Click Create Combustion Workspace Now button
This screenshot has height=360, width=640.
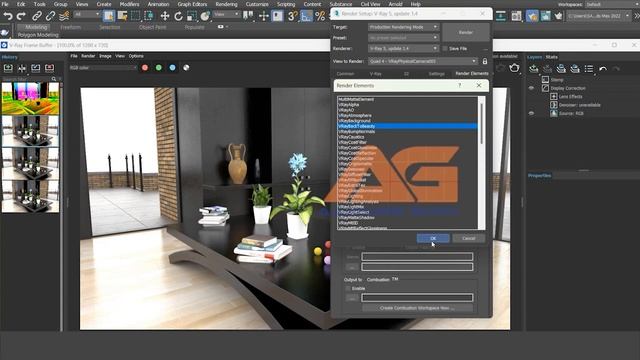click(417, 308)
